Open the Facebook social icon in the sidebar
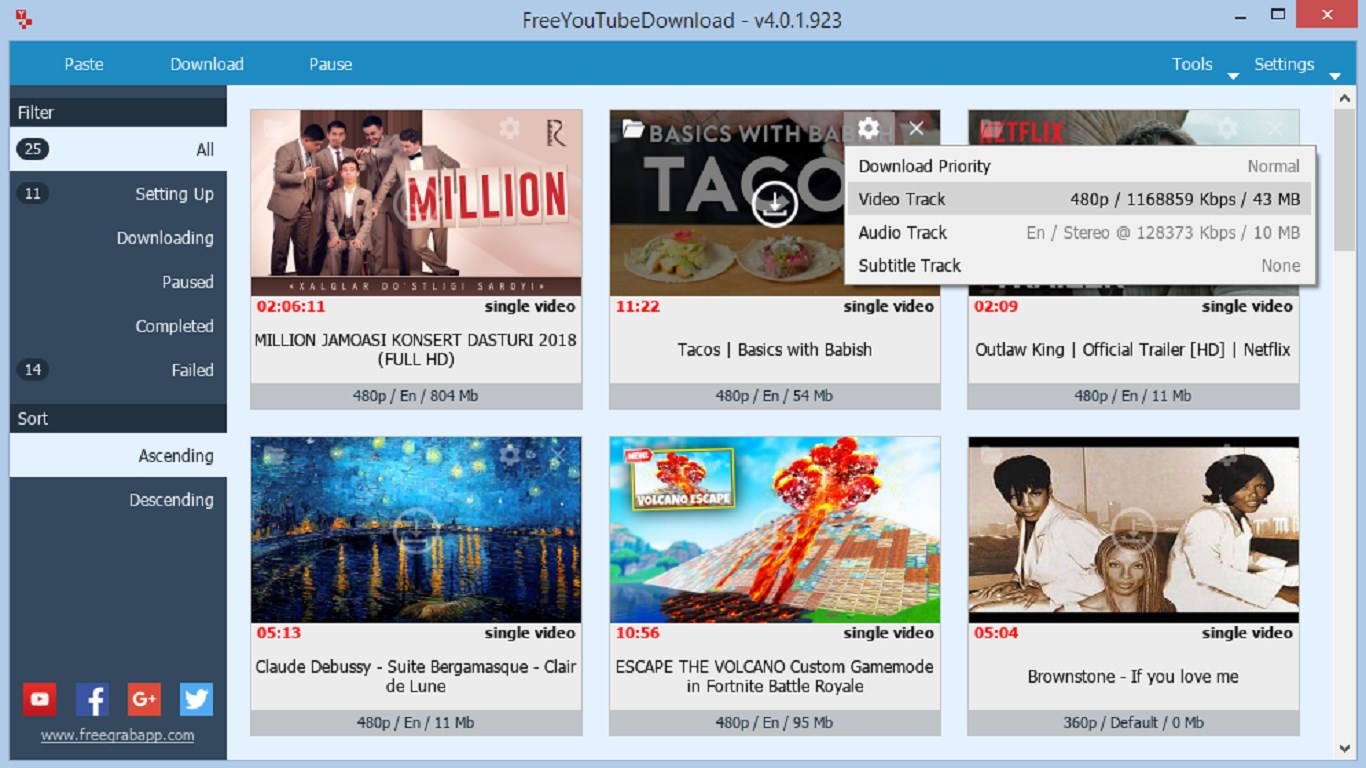The height and width of the screenshot is (768, 1366). pos(92,699)
